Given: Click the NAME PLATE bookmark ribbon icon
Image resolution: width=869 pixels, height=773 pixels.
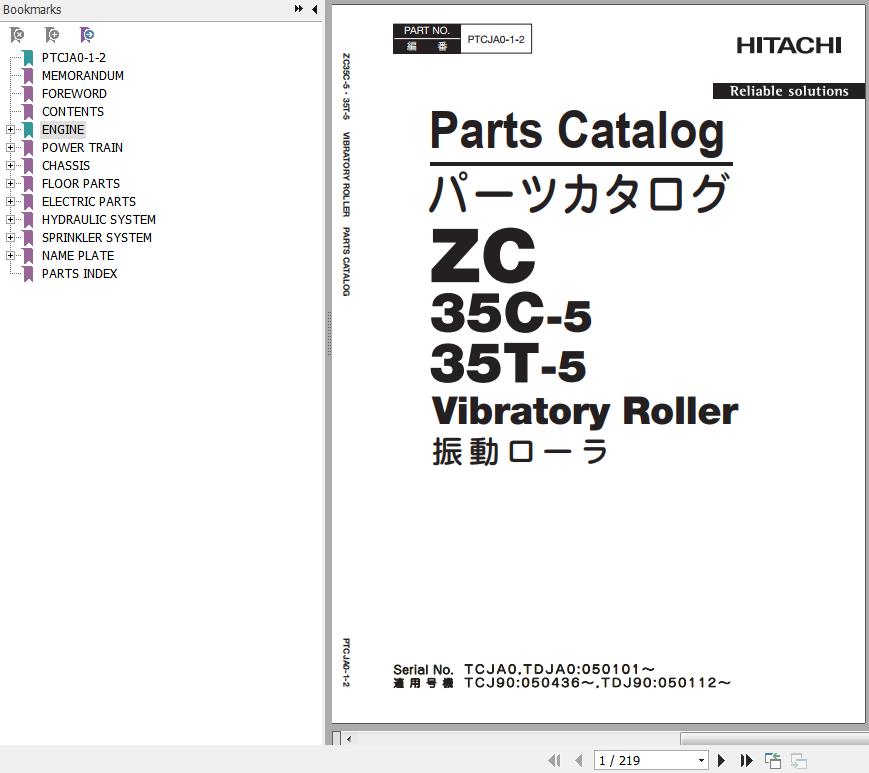Looking at the screenshot, I should click(28, 256).
